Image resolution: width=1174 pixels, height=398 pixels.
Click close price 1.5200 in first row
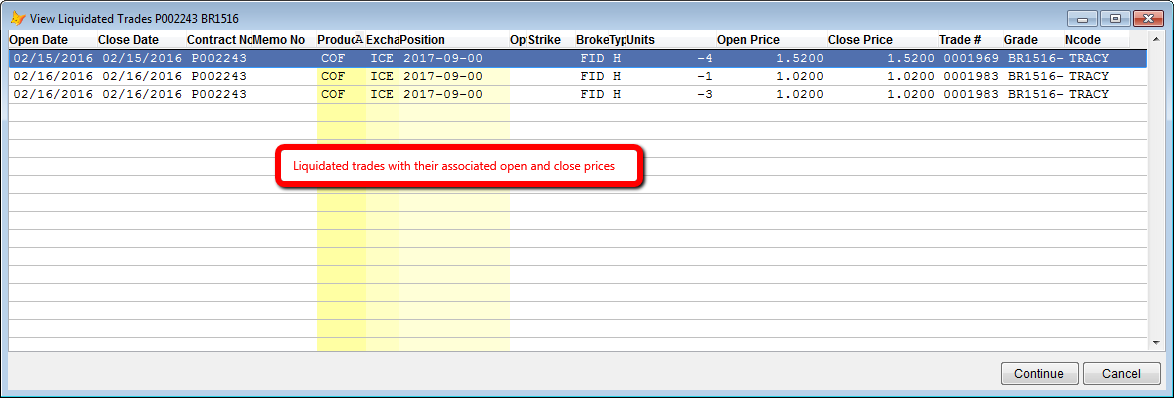click(910, 58)
